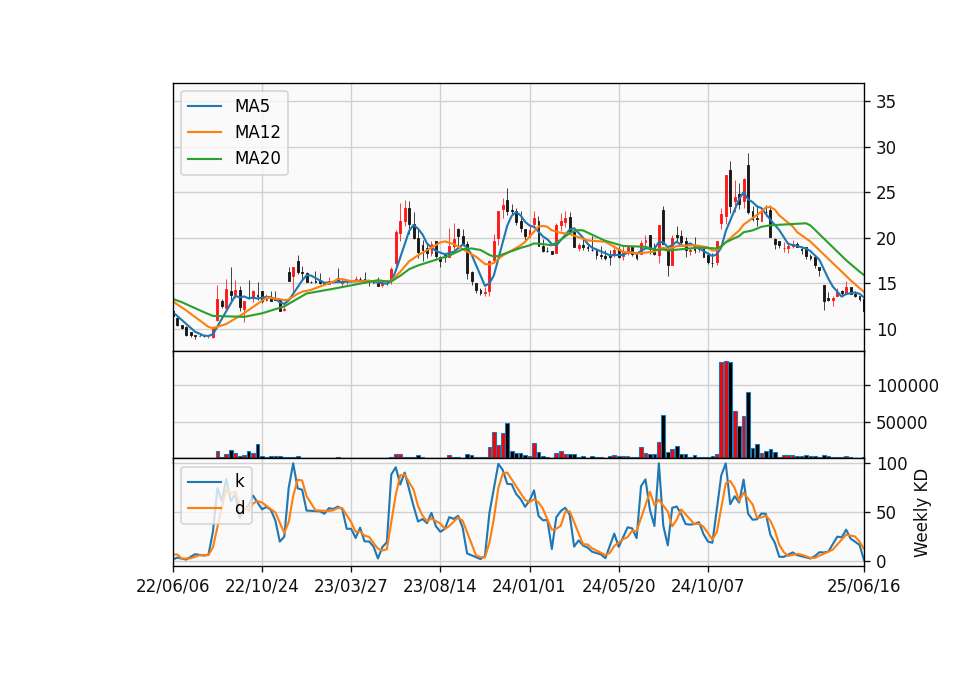Click the 22/10/24 date axis label
960x690 pixels.
[x=262, y=586]
